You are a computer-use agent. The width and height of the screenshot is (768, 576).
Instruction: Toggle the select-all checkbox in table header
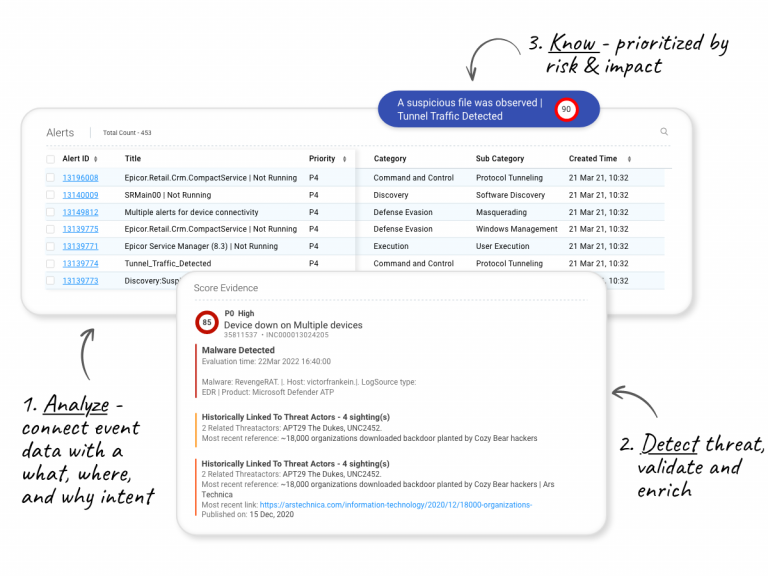tap(51, 159)
